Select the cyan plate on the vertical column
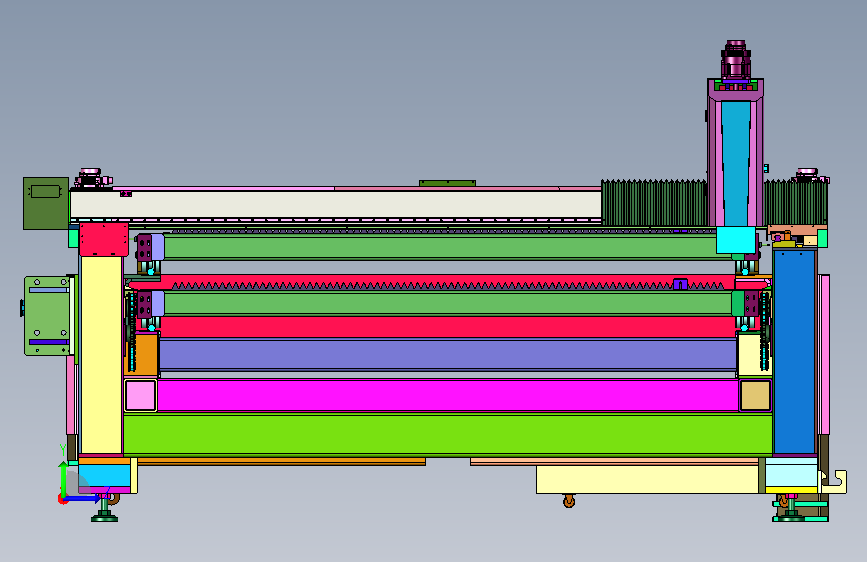 [735, 163]
